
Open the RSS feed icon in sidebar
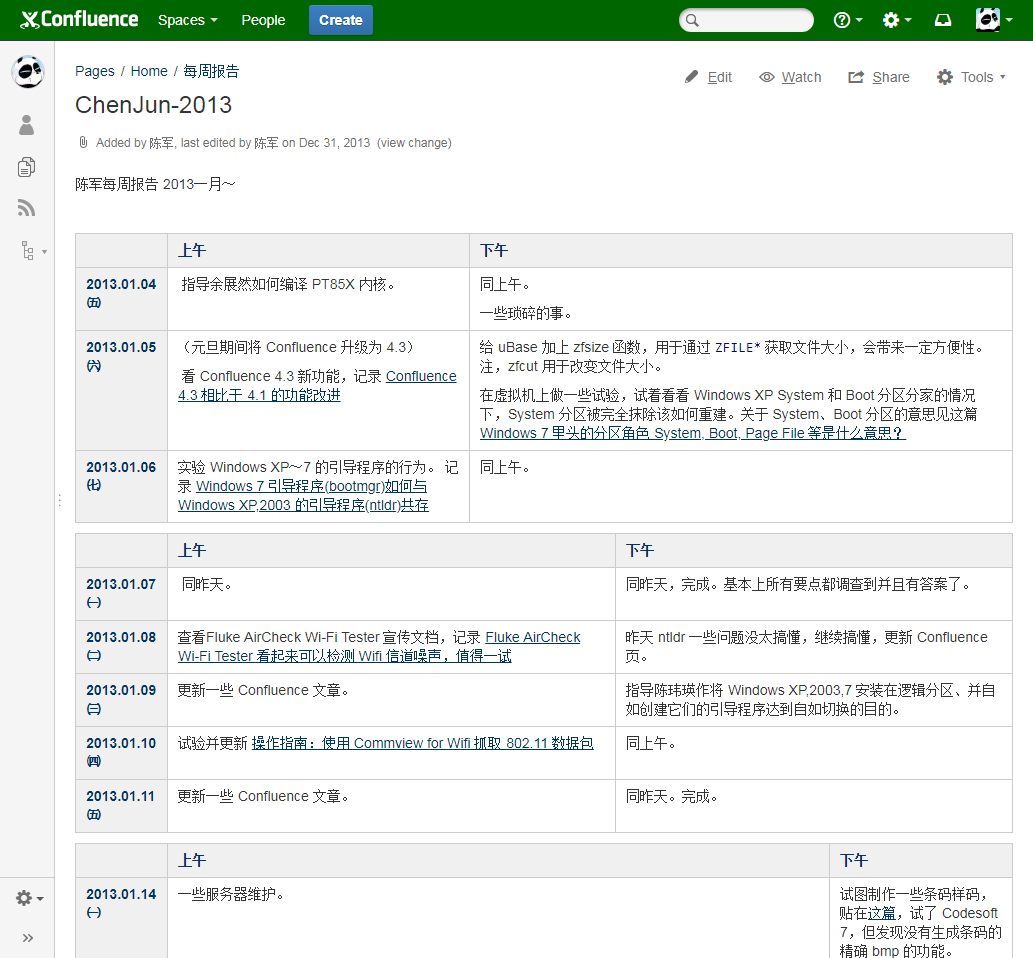click(27, 208)
